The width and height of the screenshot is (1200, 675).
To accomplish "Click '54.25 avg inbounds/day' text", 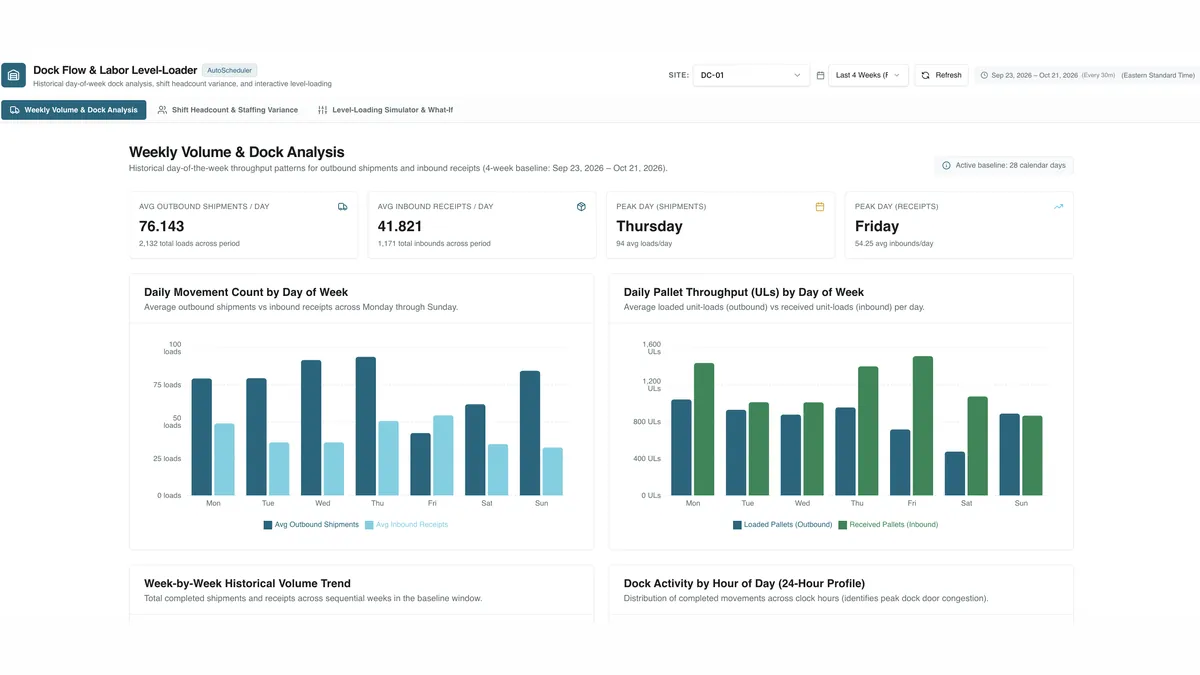I will point(894,243).
